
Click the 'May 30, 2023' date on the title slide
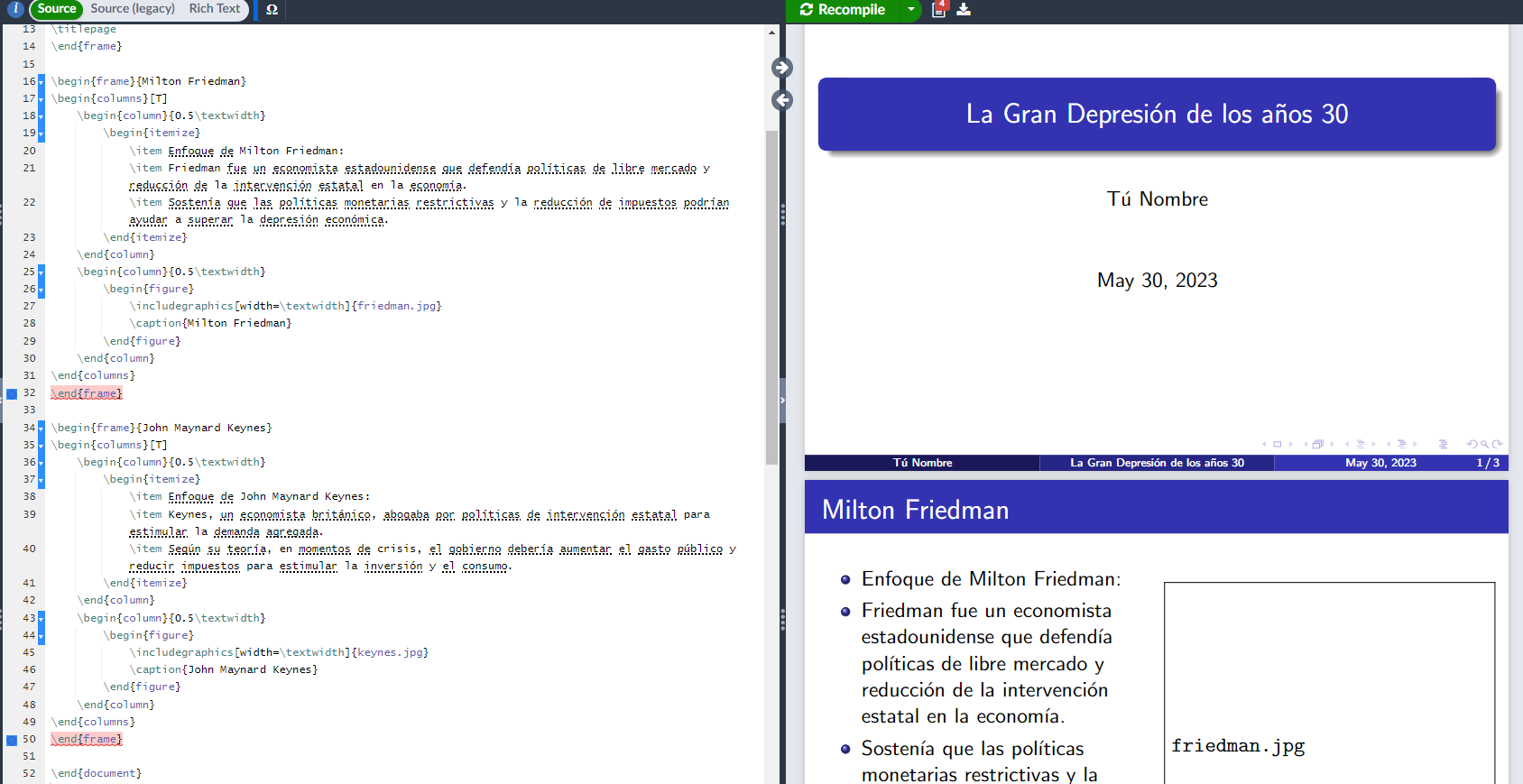(1158, 281)
